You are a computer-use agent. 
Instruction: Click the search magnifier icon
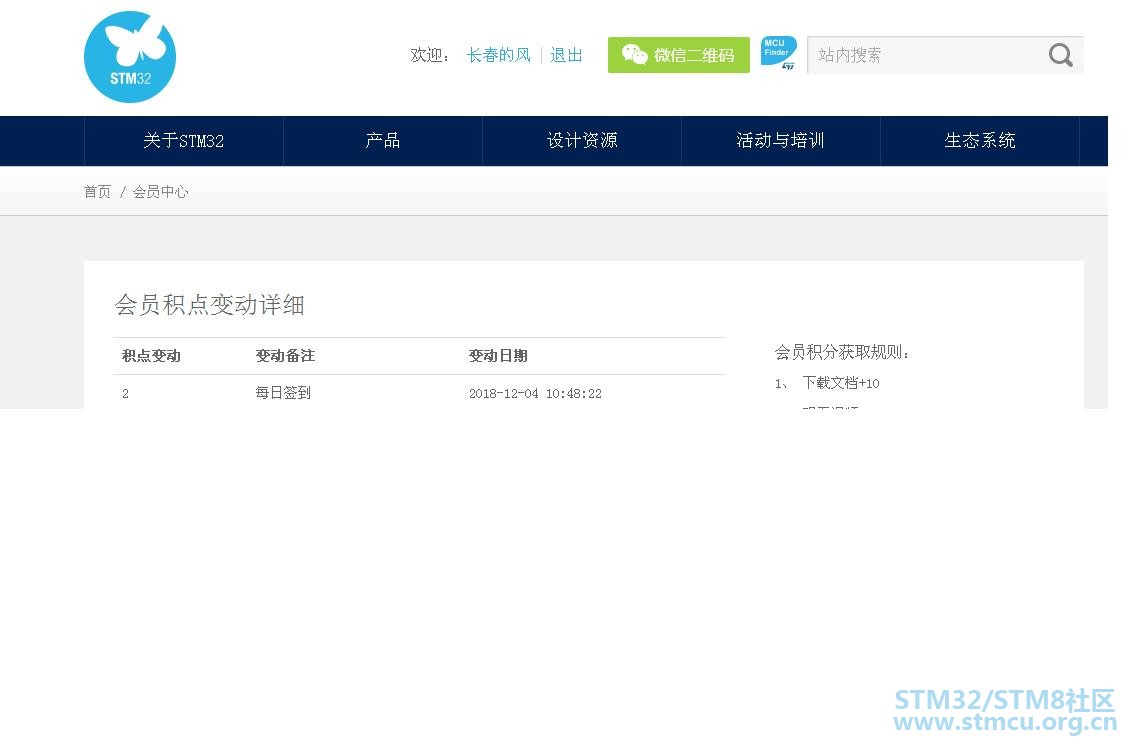click(1061, 55)
